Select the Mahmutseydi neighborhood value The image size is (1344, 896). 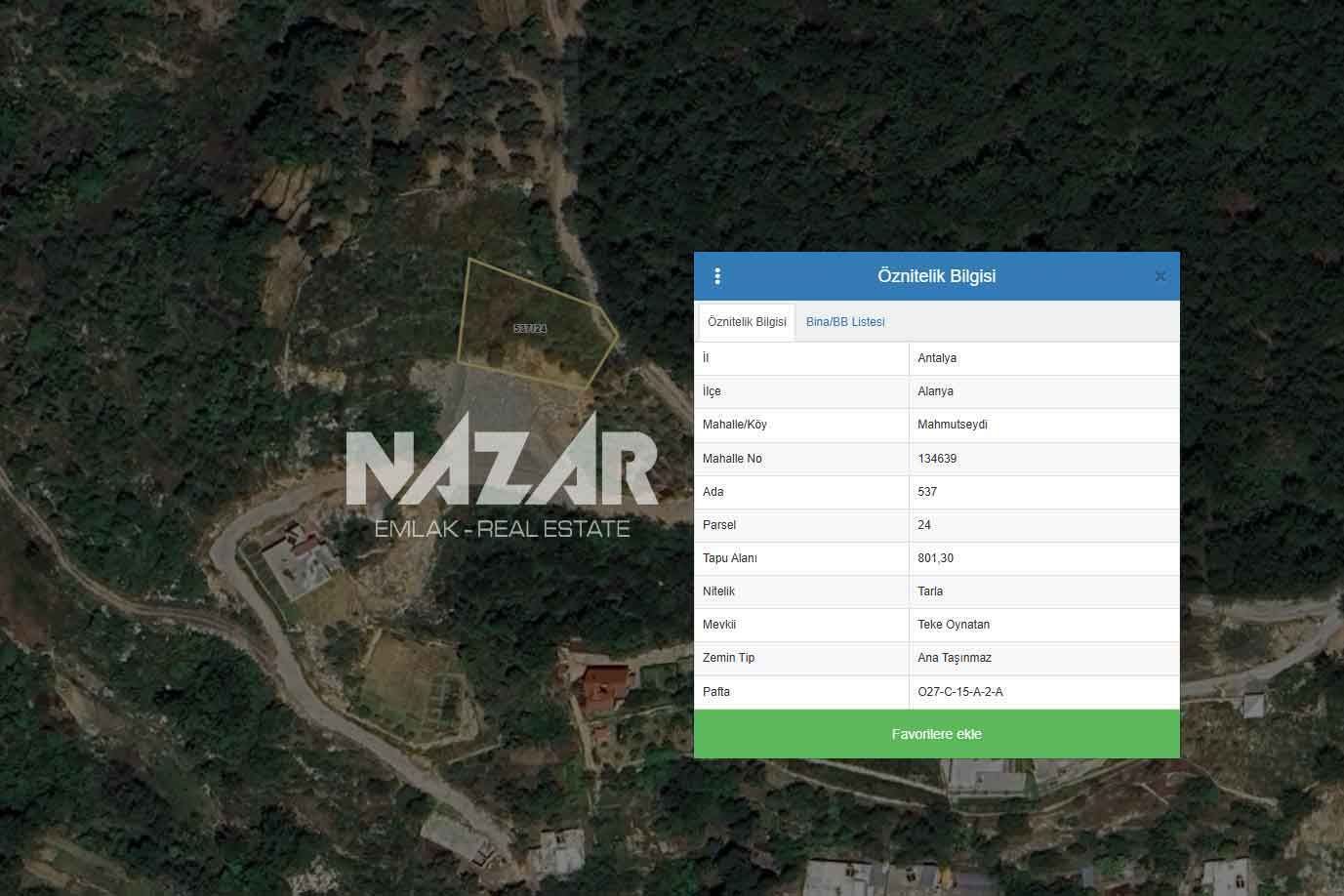tap(953, 425)
